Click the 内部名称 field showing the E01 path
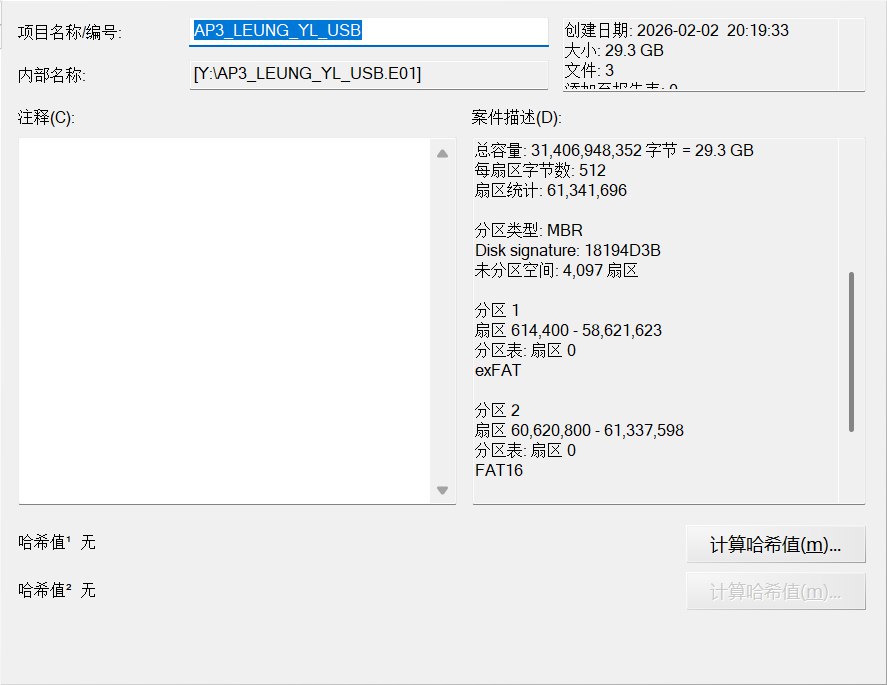The width and height of the screenshot is (887, 685). pyautogui.click(x=368, y=74)
